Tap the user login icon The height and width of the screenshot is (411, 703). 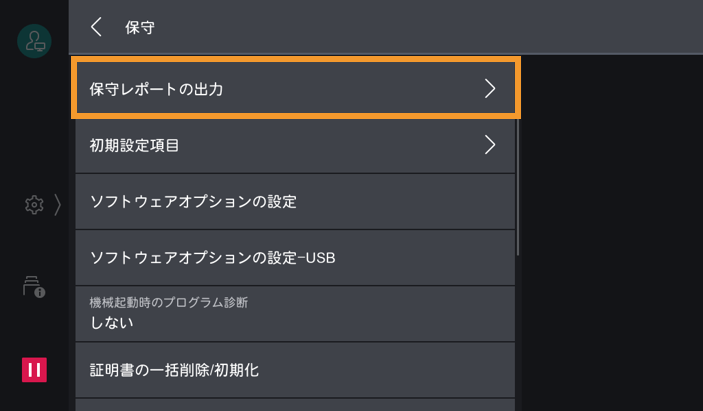click(34, 41)
